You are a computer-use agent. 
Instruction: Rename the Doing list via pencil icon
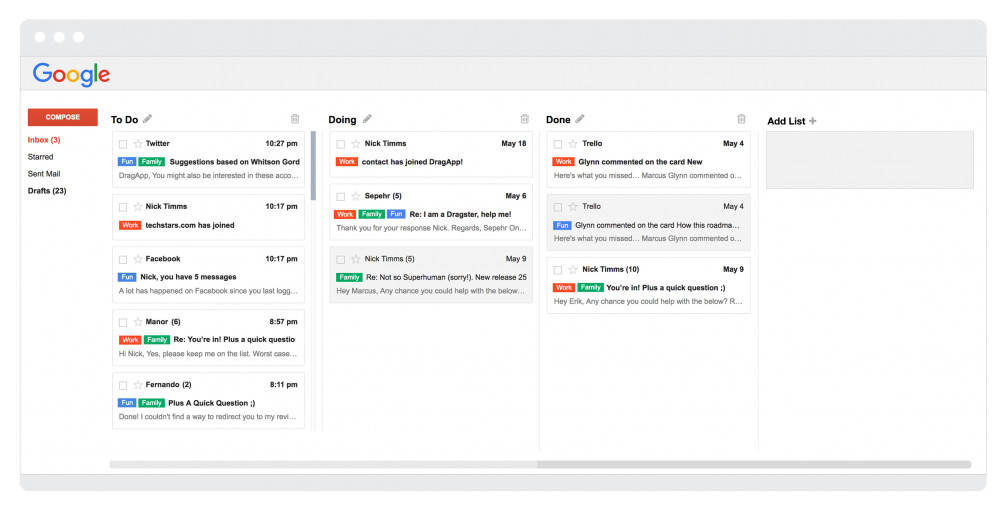point(367,119)
